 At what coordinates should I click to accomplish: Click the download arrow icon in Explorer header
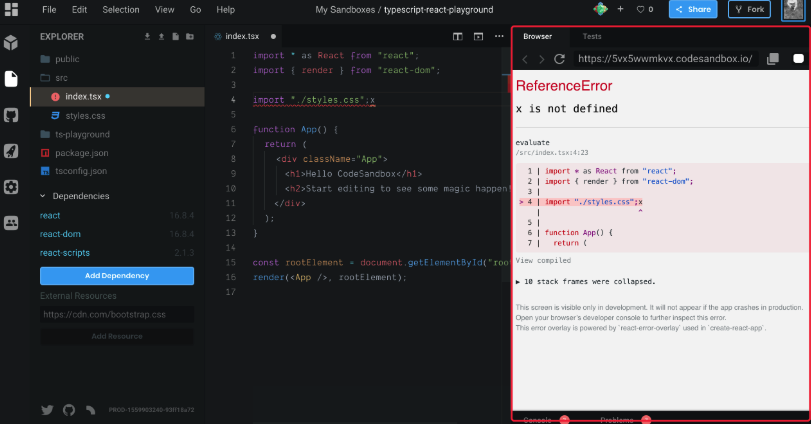point(147,37)
